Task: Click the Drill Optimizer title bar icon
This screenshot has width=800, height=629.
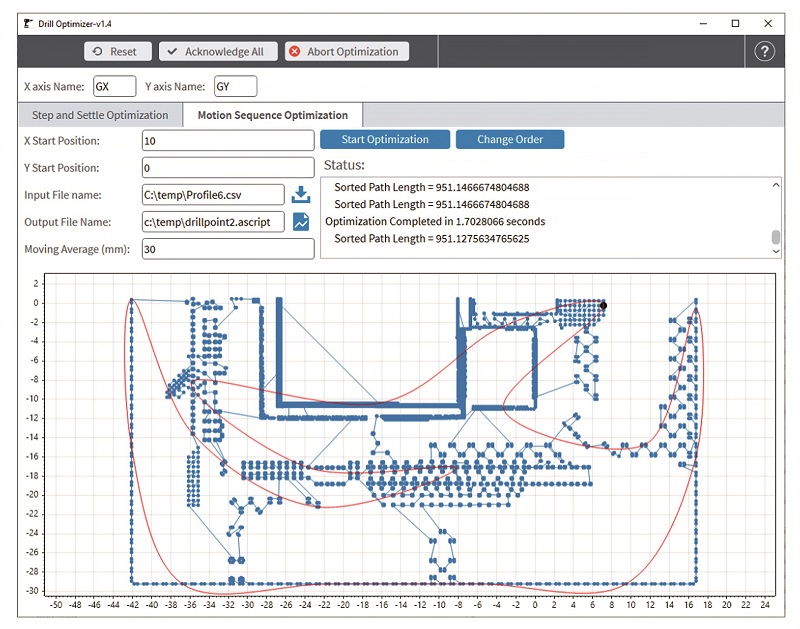Action: coord(29,23)
